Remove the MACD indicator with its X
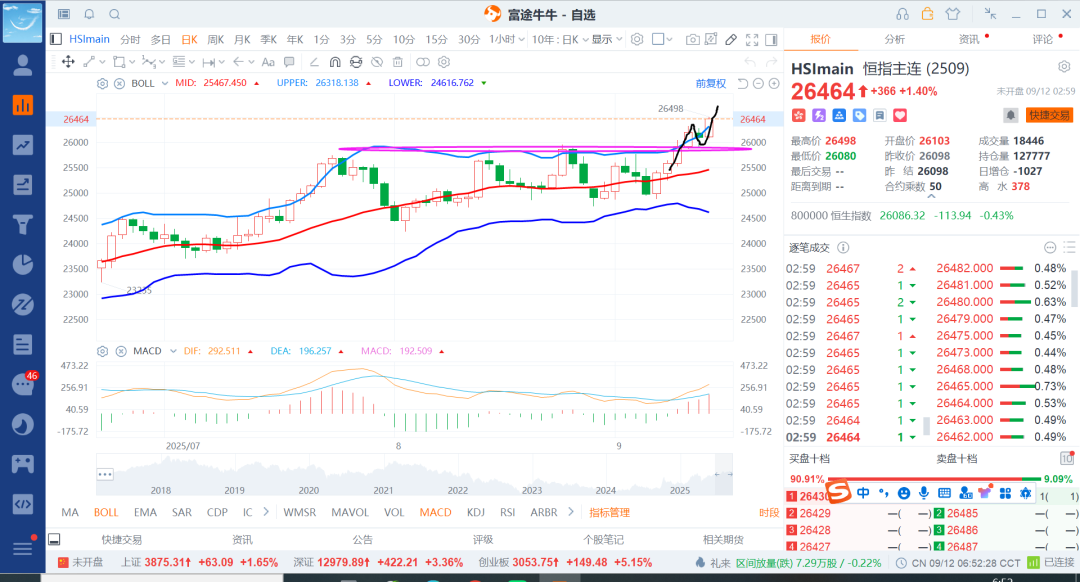Image resolution: width=1080 pixels, height=582 pixels. click(121, 351)
